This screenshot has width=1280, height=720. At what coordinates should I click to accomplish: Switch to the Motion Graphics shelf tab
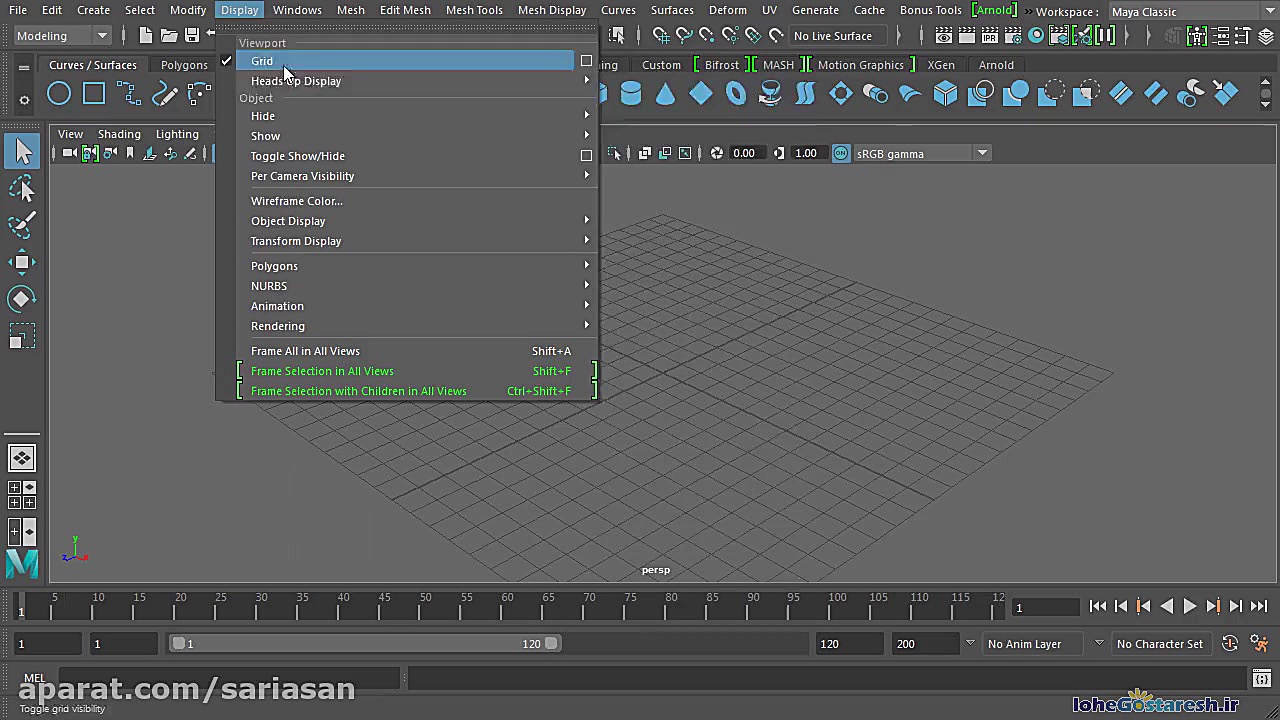(860, 65)
